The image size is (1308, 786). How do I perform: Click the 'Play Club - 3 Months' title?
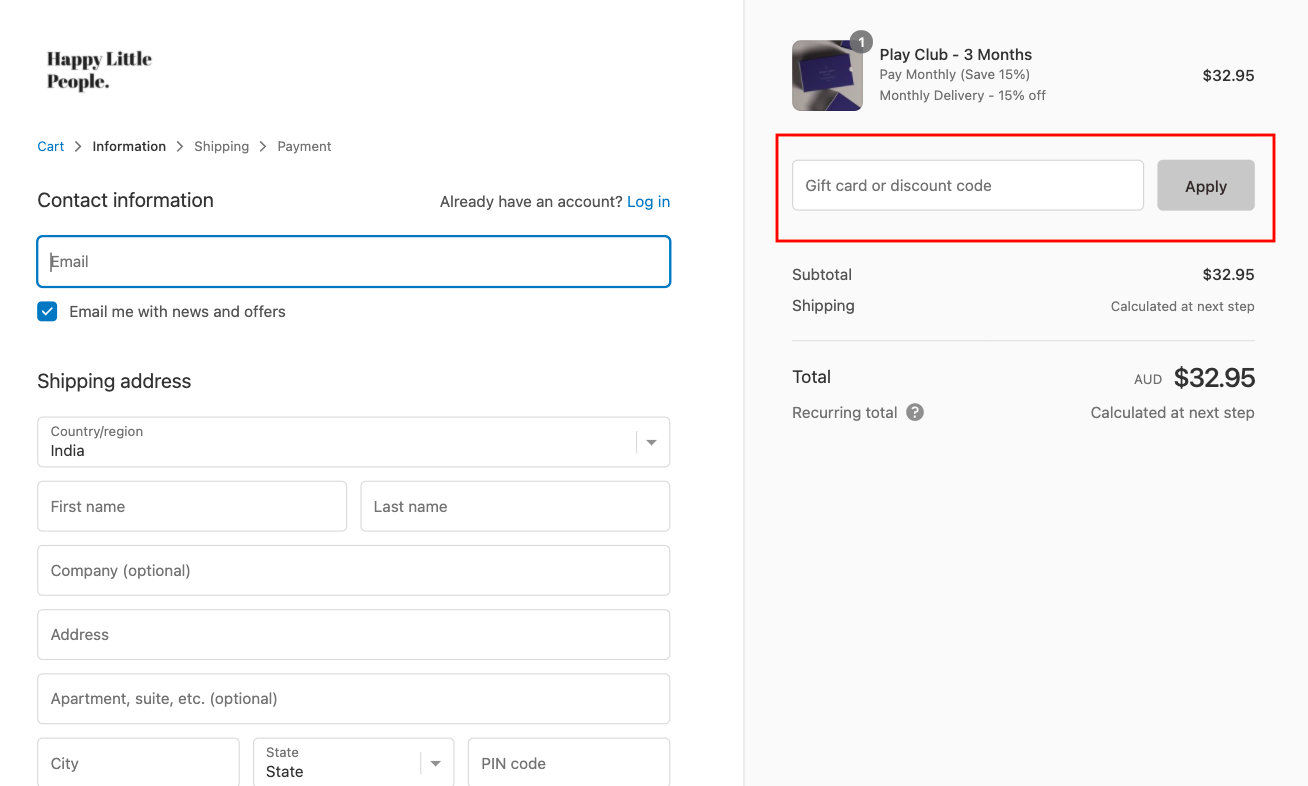tap(955, 54)
